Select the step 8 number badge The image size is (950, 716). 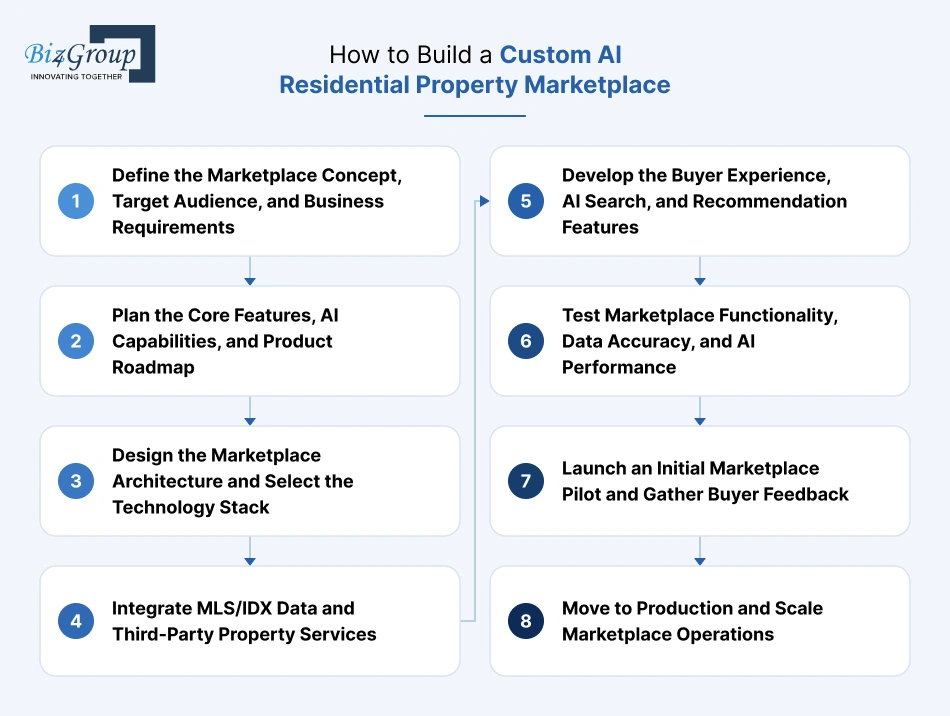[x=526, y=621]
